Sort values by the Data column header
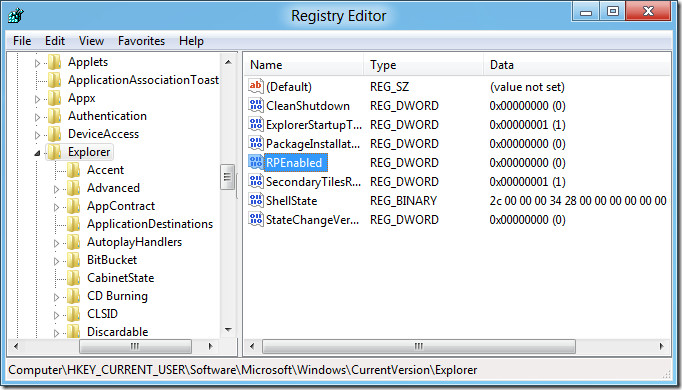682x390 pixels. (x=577, y=65)
